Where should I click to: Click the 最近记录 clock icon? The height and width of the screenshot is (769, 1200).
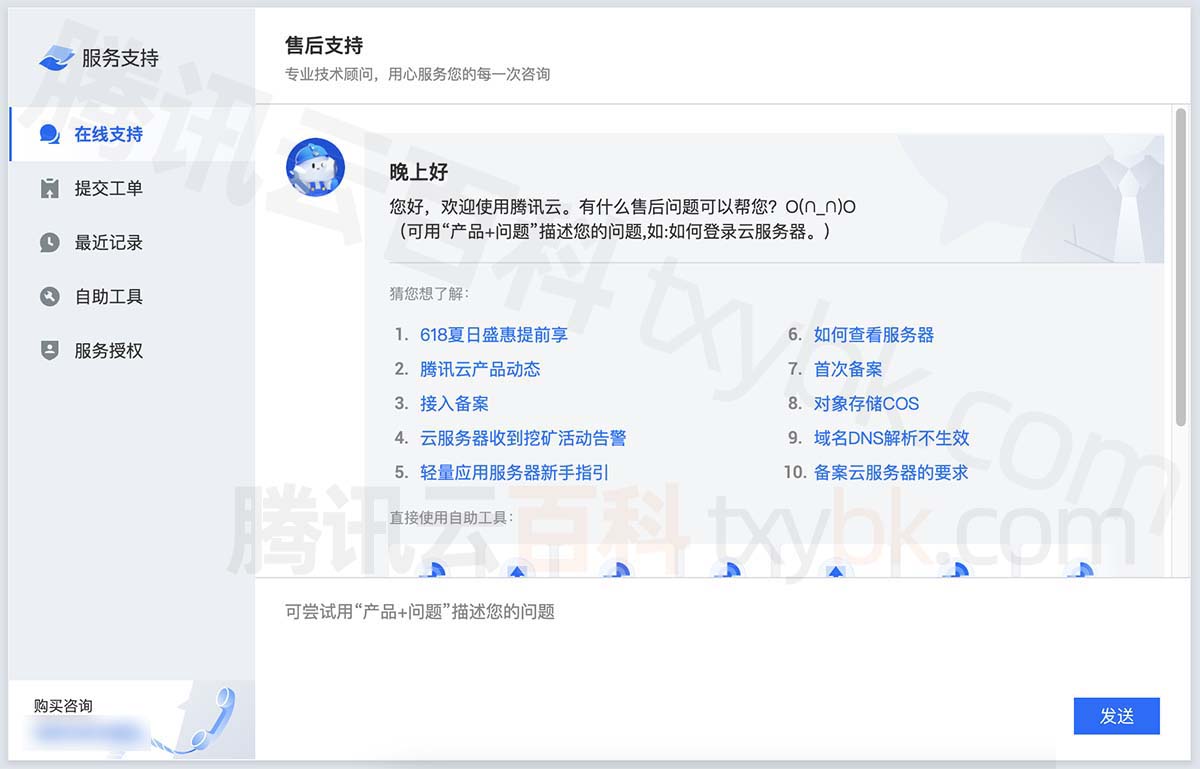coord(50,242)
